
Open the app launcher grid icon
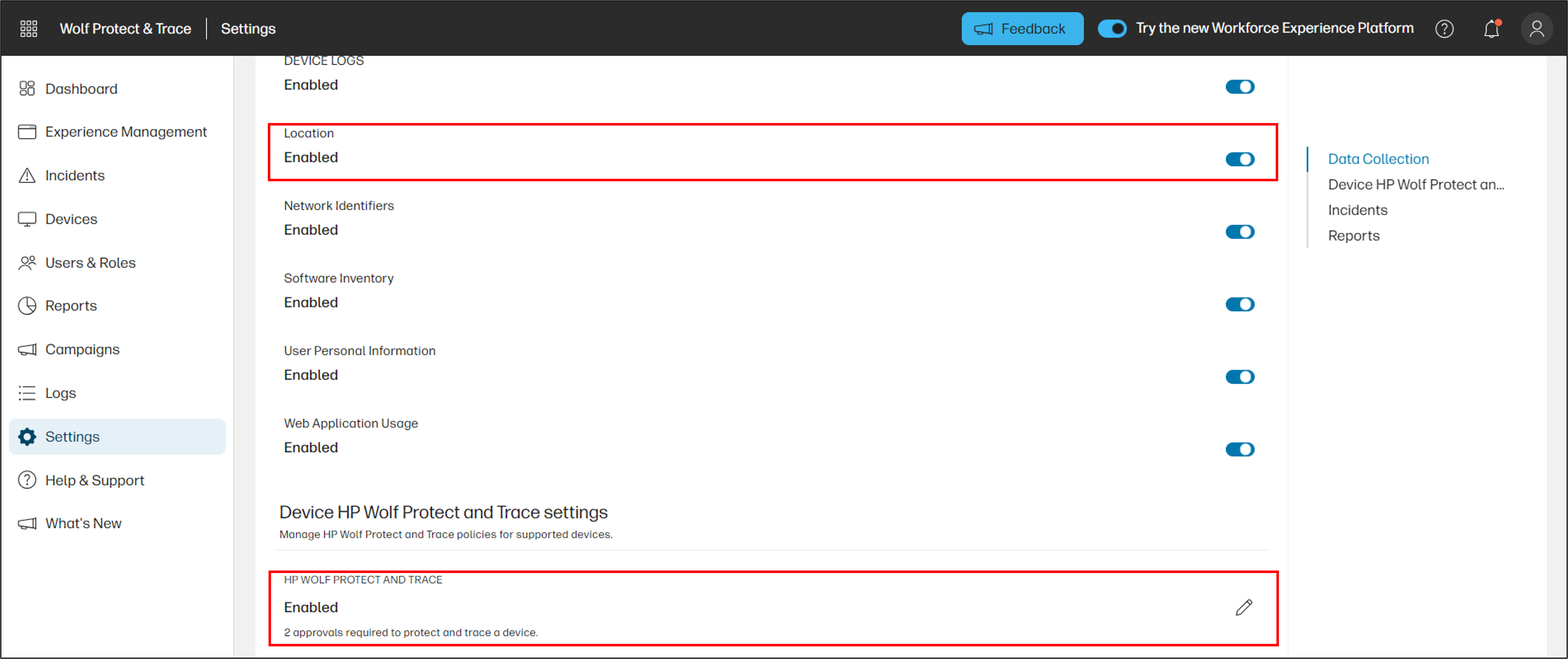(x=28, y=29)
